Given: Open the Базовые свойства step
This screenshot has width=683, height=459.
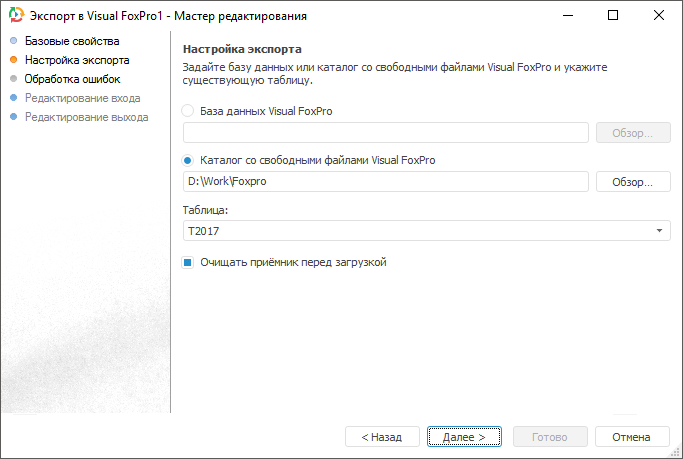Looking at the screenshot, I should coord(72,41).
